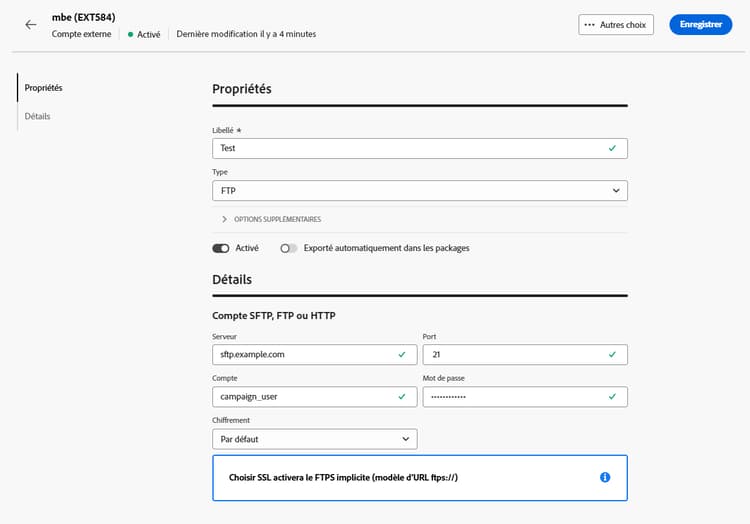Click the Propriétés section heading
Screen dimensions: 750x524
pos(242,89)
